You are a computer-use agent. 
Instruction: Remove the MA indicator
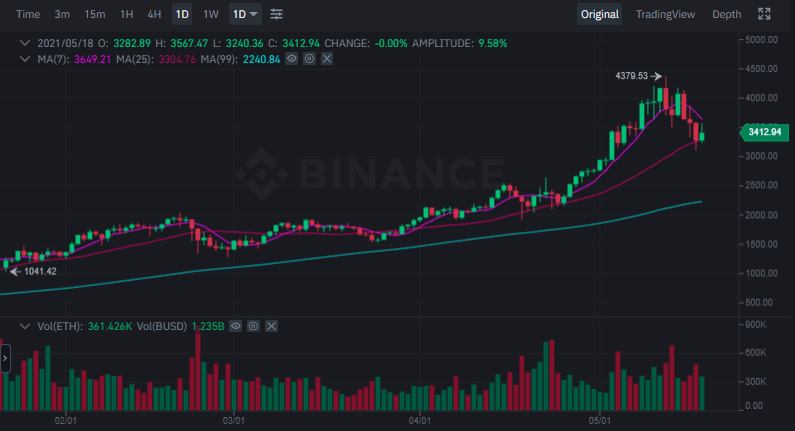pyautogui.click(x=327, y=59)
